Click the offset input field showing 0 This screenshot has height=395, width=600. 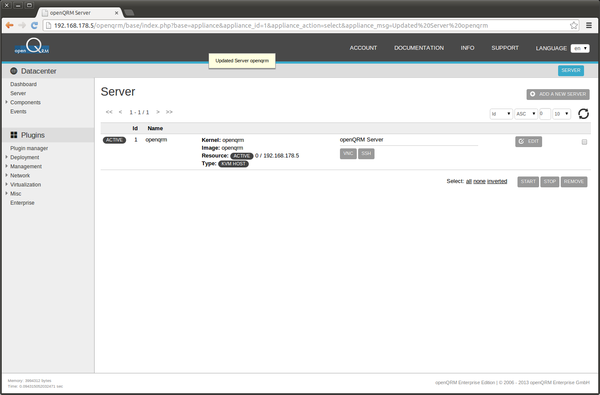(x=545, y=114)
